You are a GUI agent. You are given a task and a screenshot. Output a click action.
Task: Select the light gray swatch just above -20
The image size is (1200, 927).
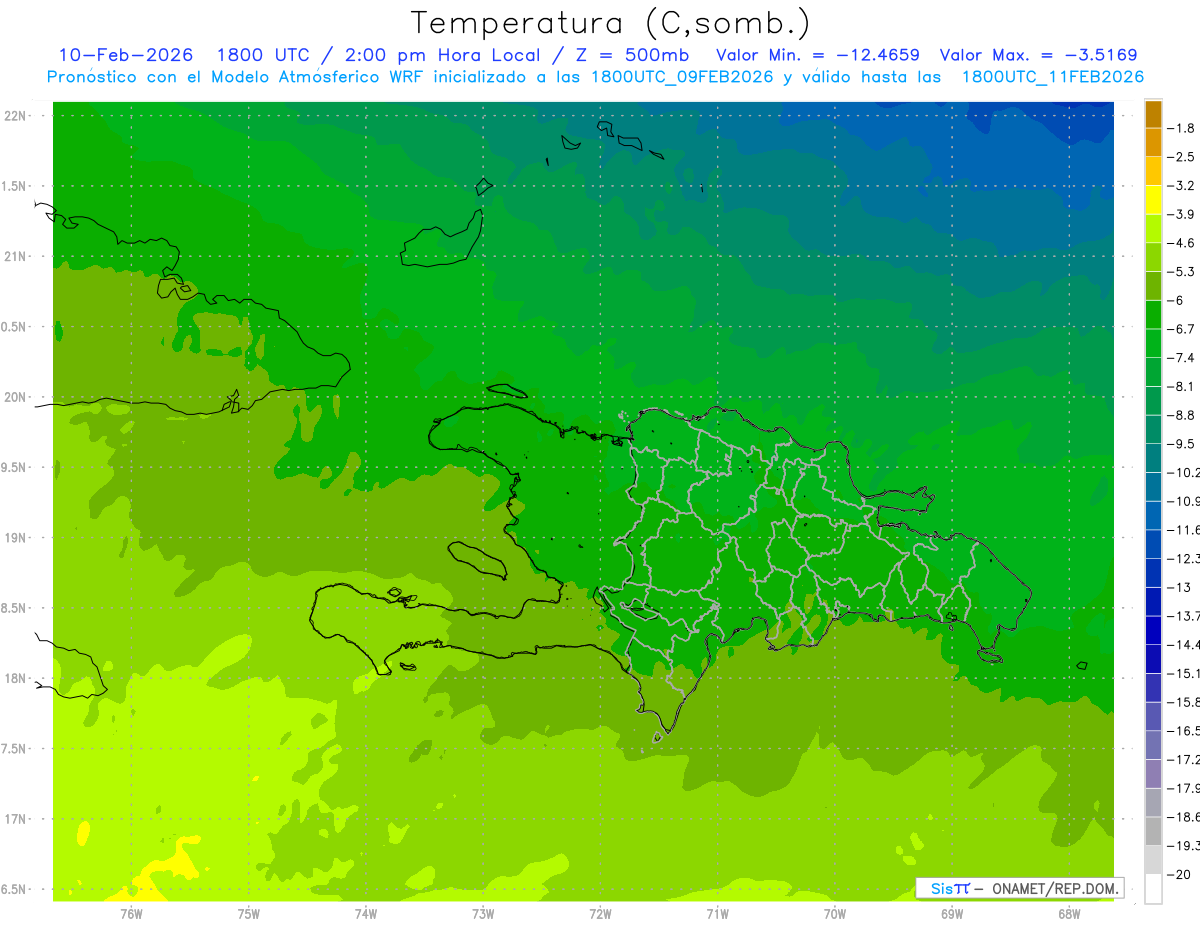click(x=1153, y=860)
